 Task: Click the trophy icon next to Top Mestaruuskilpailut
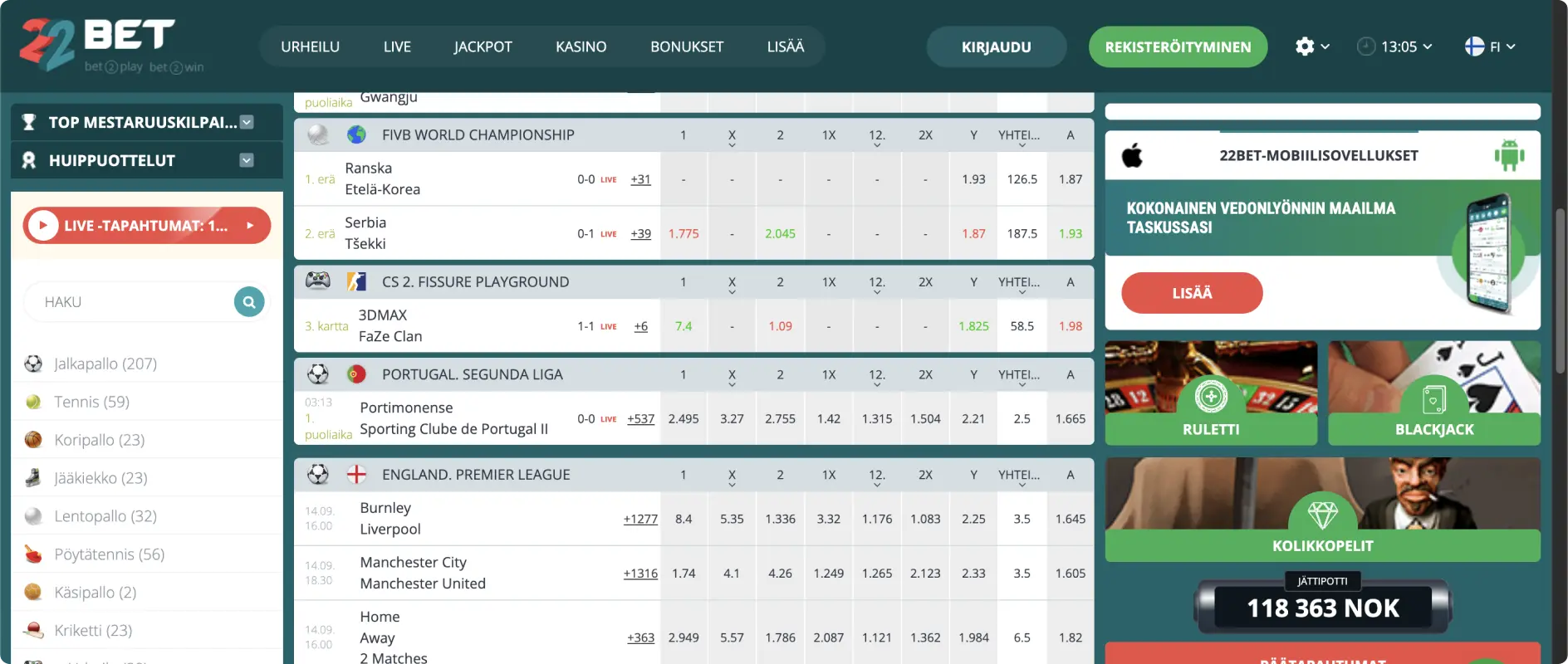tap(29, 122)
